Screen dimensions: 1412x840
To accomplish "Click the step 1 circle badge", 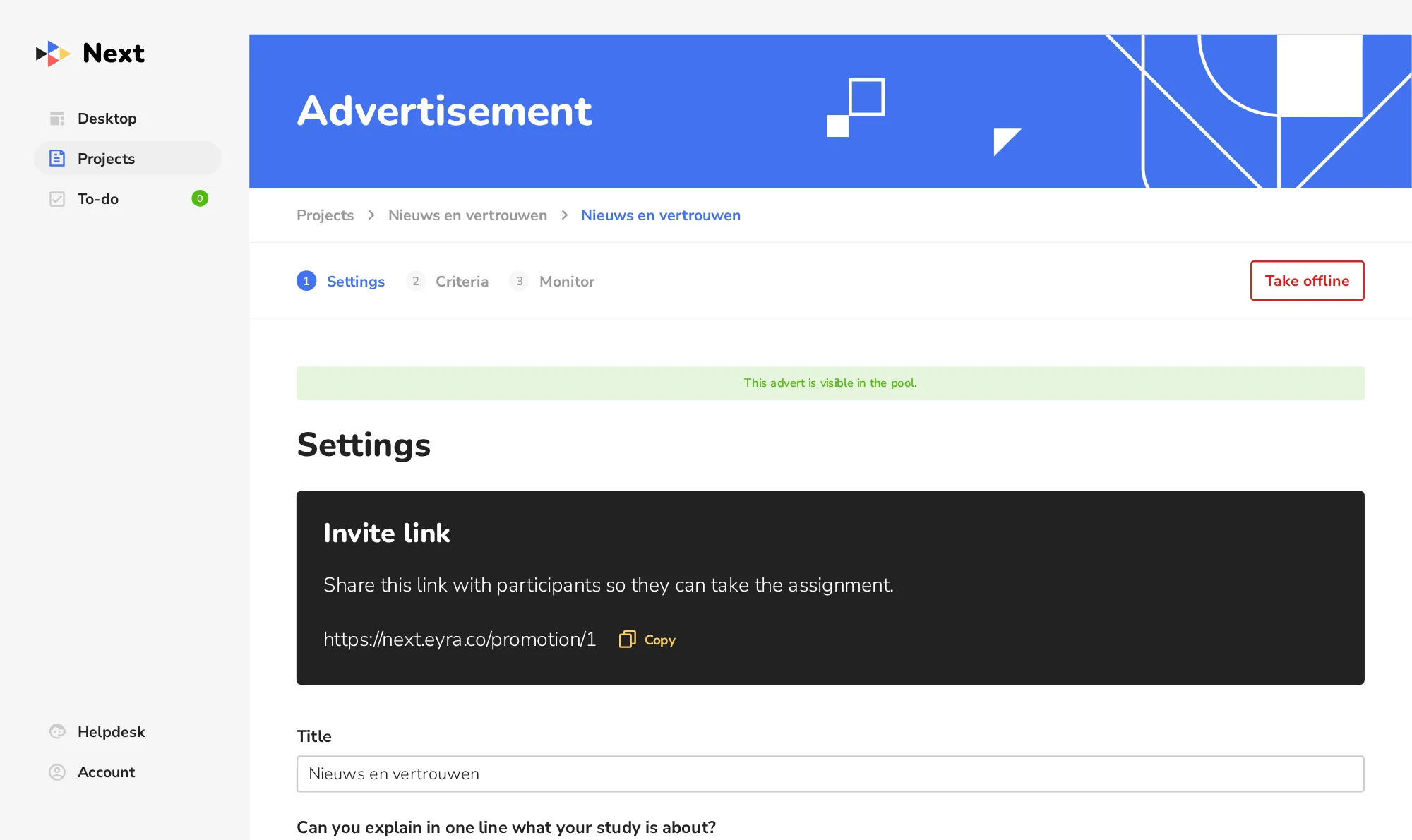I will point(306,281).
